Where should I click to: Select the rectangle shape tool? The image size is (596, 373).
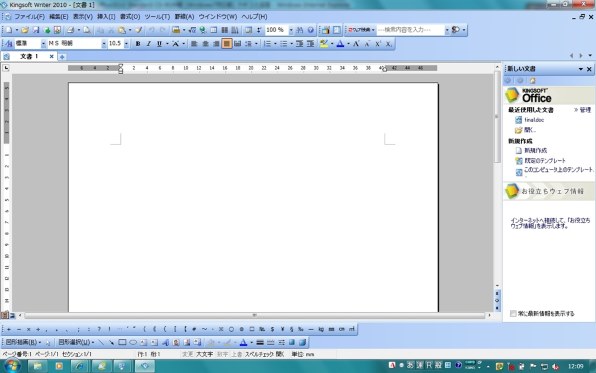(x=122, y=343)
